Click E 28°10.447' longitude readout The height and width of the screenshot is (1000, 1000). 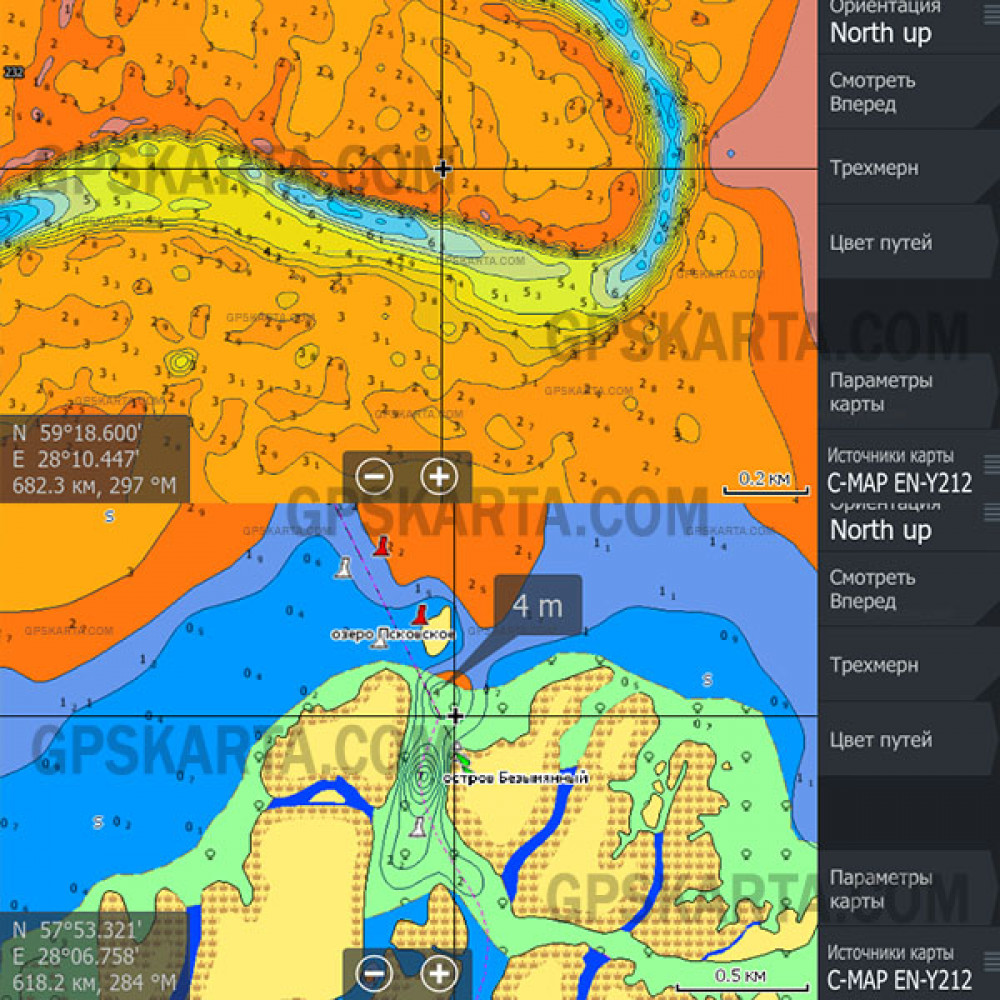click(75, 459)
